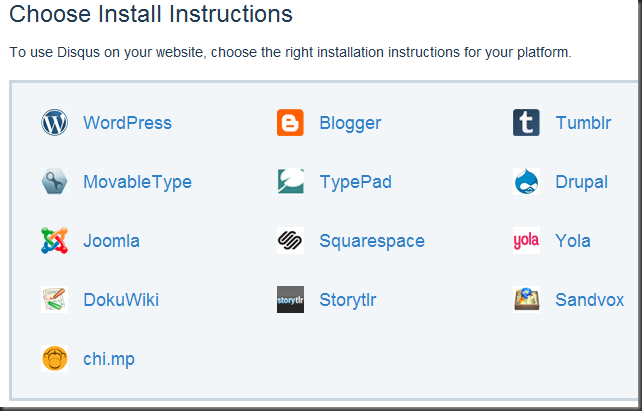Choose the Sandvox text link

590,300
